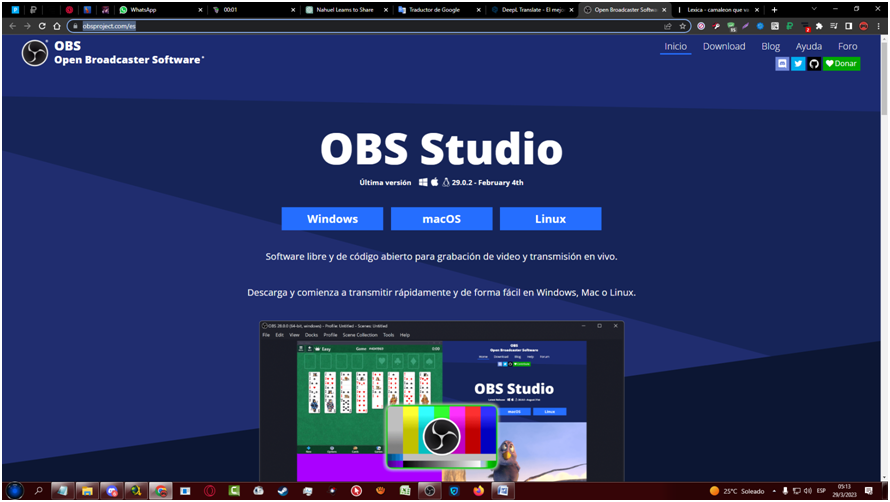890x502 pixels.
Task: Open the Foro nav link
Action: [847, 47]
